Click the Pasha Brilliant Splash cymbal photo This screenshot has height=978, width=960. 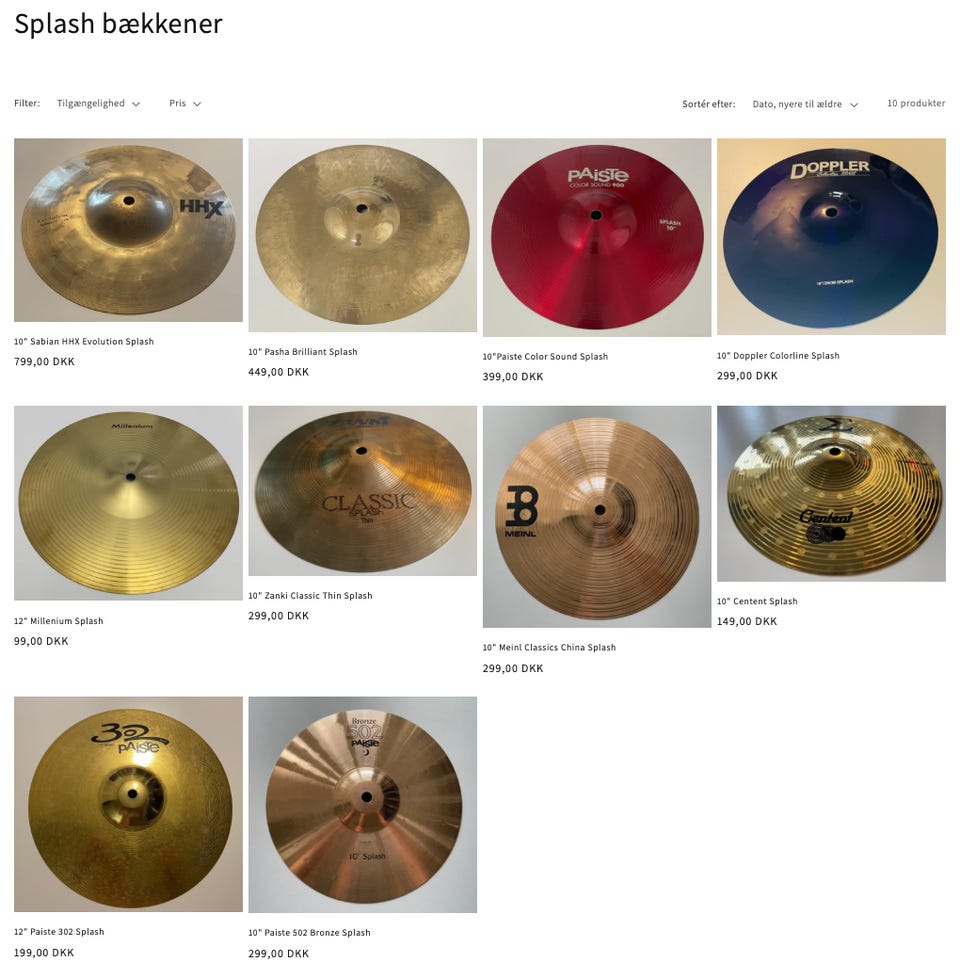pyautogui.click(x=362, y=235)
